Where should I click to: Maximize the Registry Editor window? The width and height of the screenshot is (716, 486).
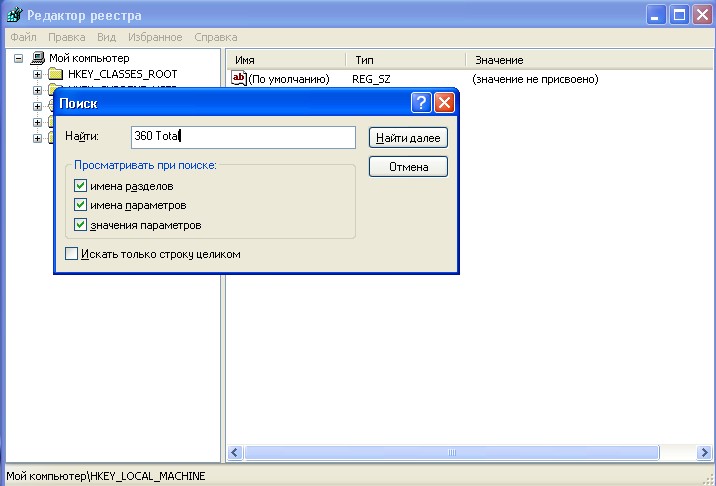[679, 15]
